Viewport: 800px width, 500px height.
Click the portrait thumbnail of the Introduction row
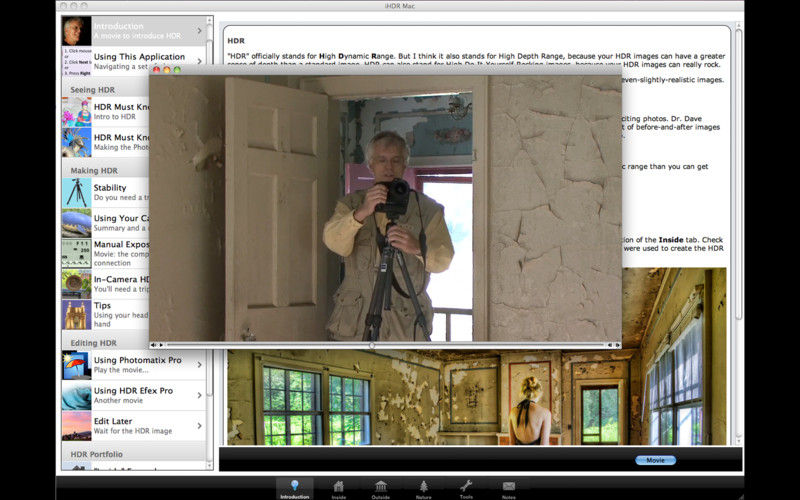(77, 31)
